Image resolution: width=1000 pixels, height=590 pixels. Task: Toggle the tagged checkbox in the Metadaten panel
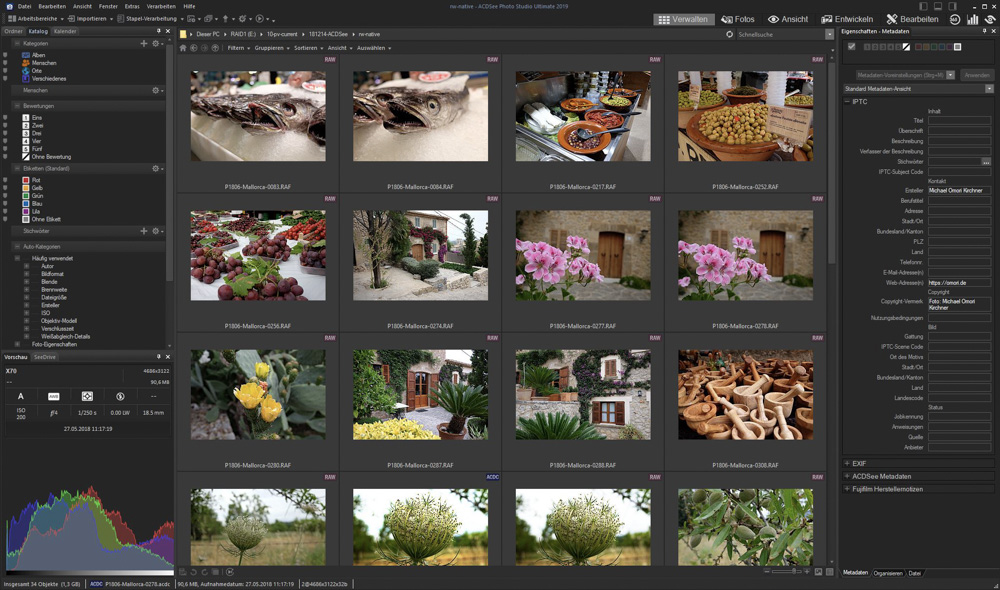[851, 47]
